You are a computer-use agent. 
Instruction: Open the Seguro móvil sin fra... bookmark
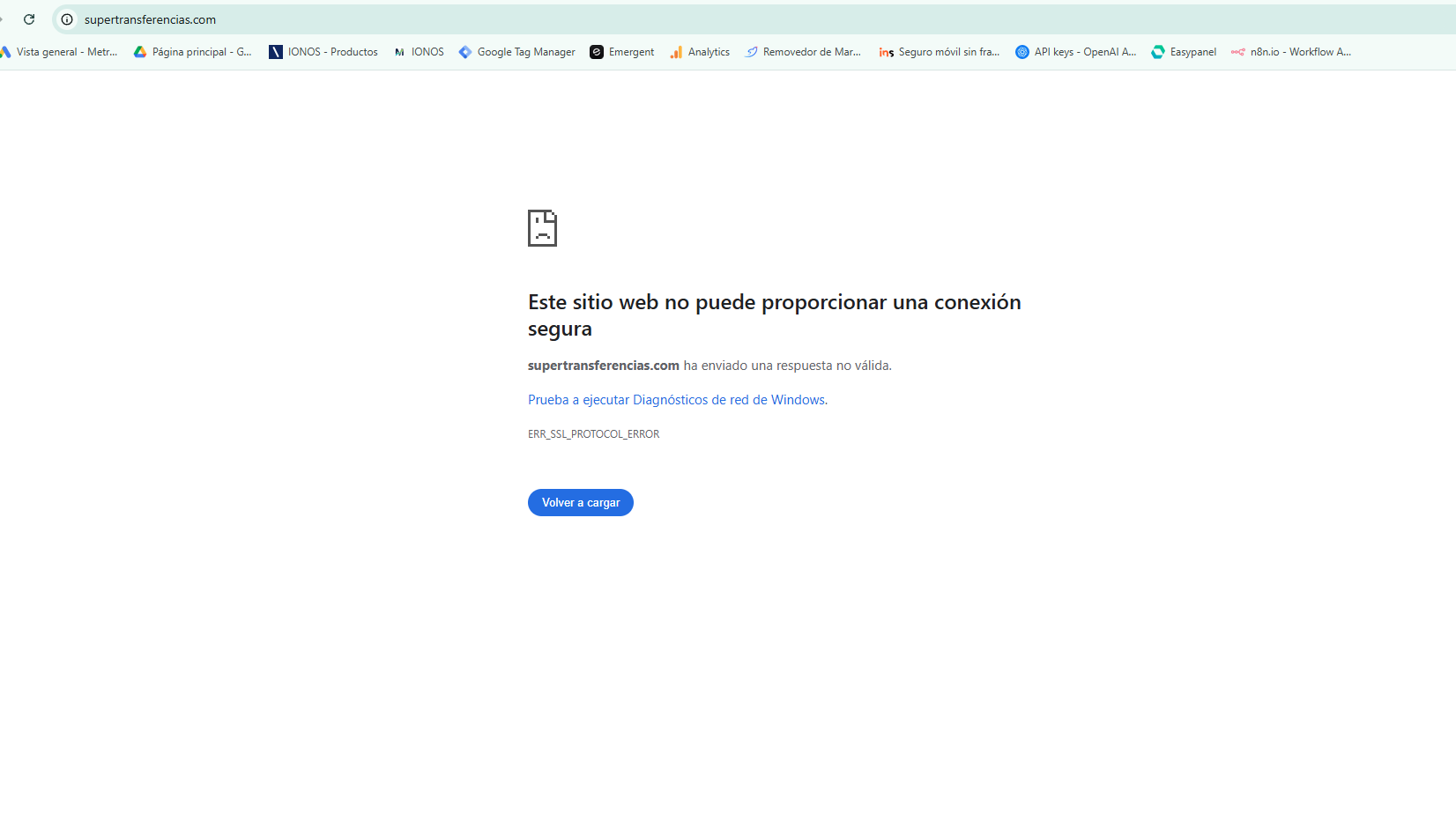tap(940, 52)
